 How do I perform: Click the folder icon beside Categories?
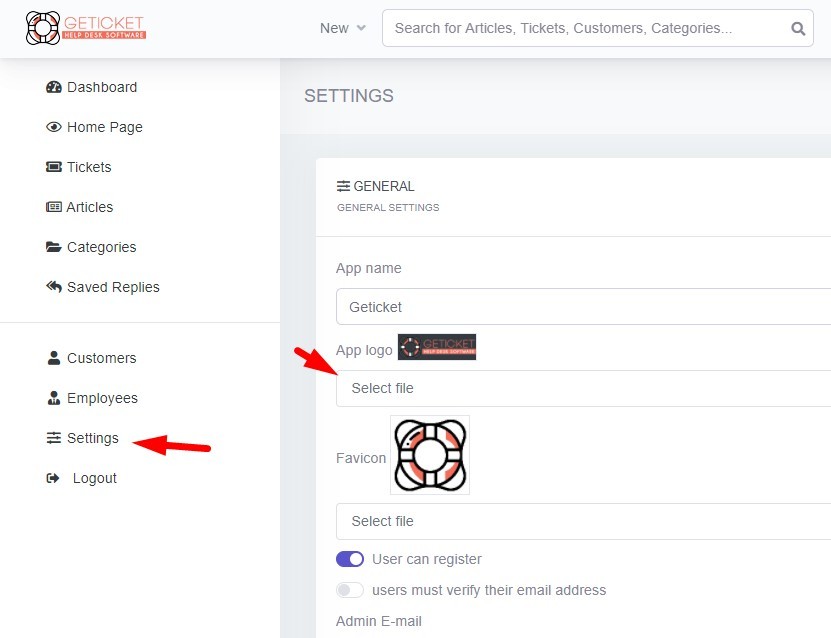[x=54, y=247]
